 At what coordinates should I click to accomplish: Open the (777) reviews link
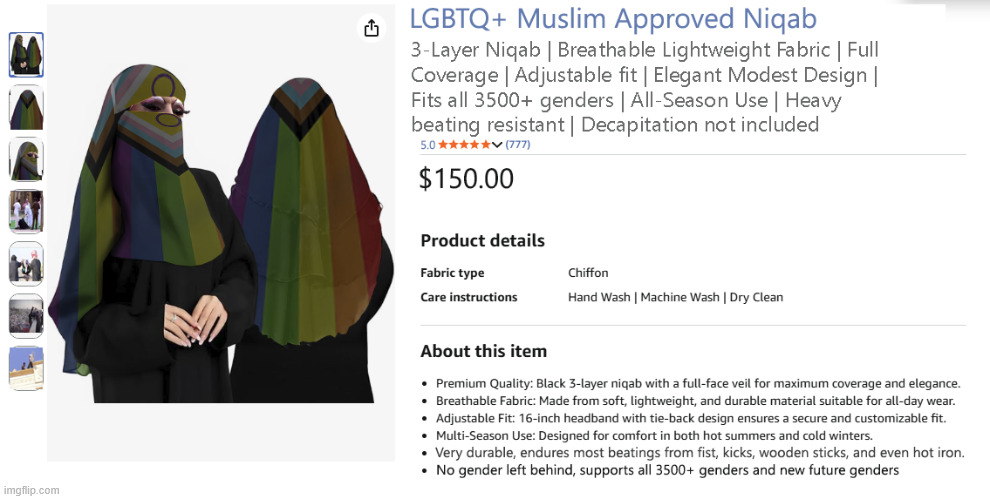coord(518,145)
